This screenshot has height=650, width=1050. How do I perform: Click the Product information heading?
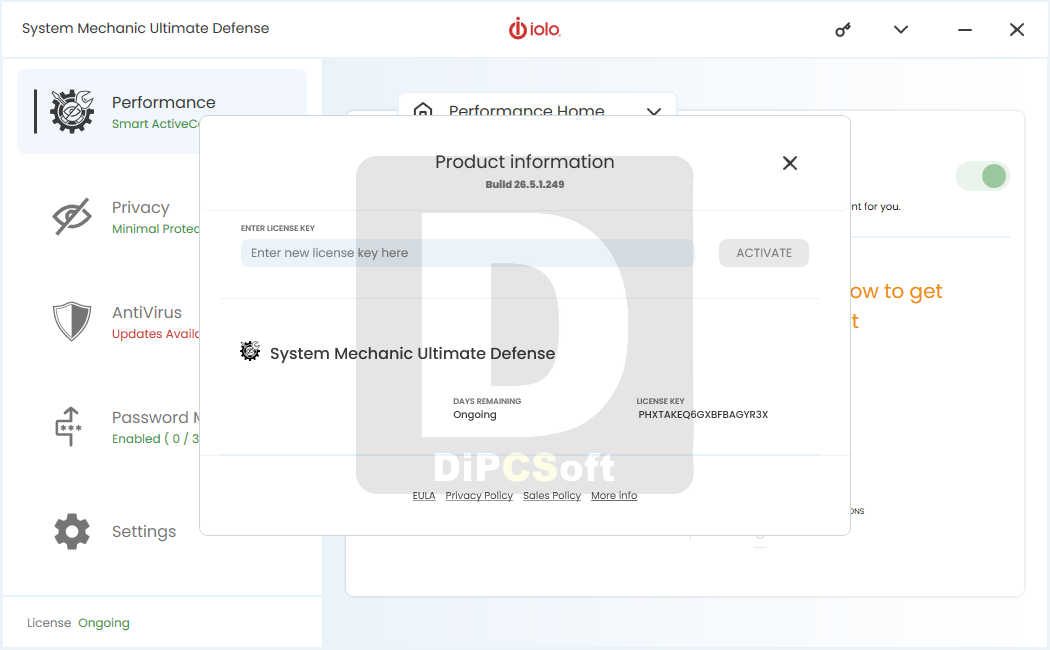click(525, 162)
